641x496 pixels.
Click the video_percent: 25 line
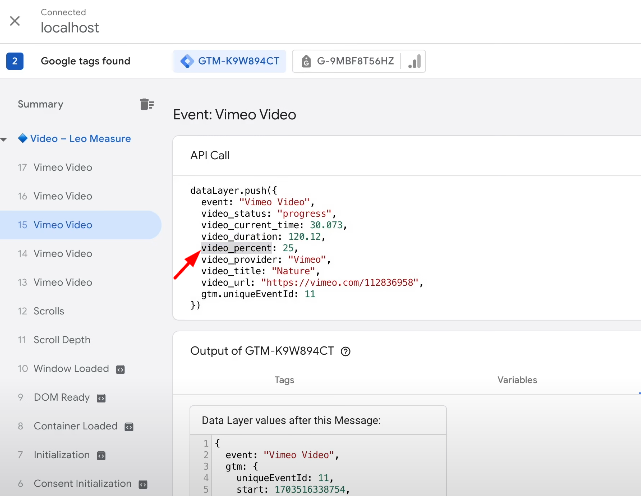click(x=249, y=248)
